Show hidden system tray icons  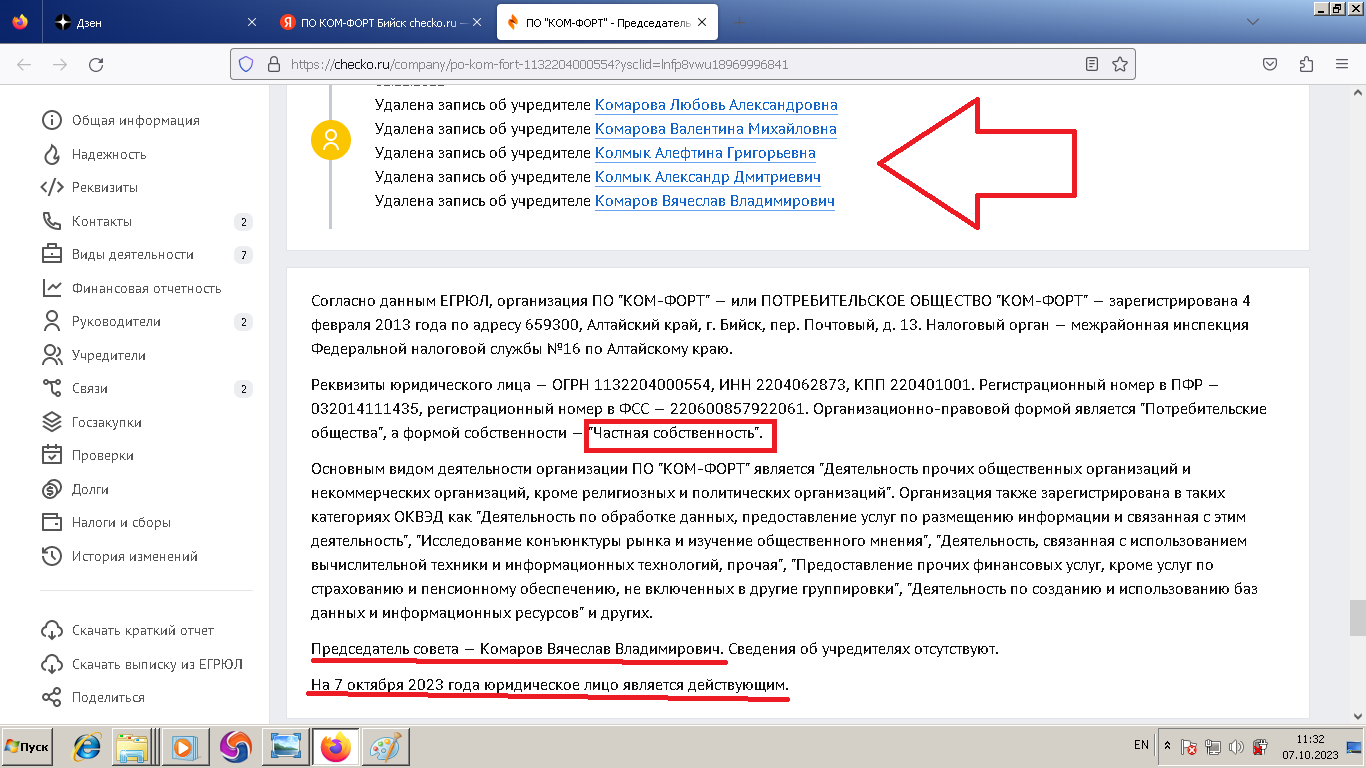(x=1167, y=746)
